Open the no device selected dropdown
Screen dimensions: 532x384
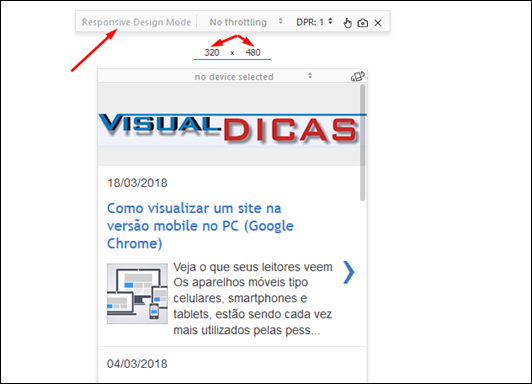tap(253, 77)
